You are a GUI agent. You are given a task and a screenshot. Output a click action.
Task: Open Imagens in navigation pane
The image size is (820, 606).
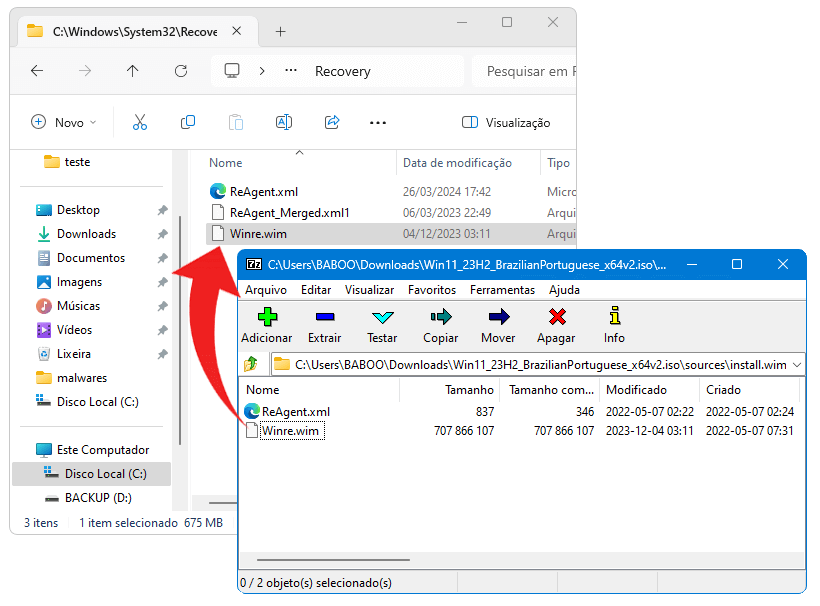click(x=79, y=282)
